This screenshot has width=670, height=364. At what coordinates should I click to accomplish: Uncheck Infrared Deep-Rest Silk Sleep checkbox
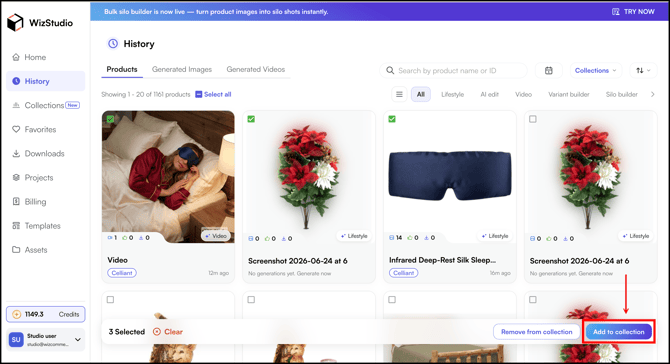pyautogui.click(x=392, y=119)
